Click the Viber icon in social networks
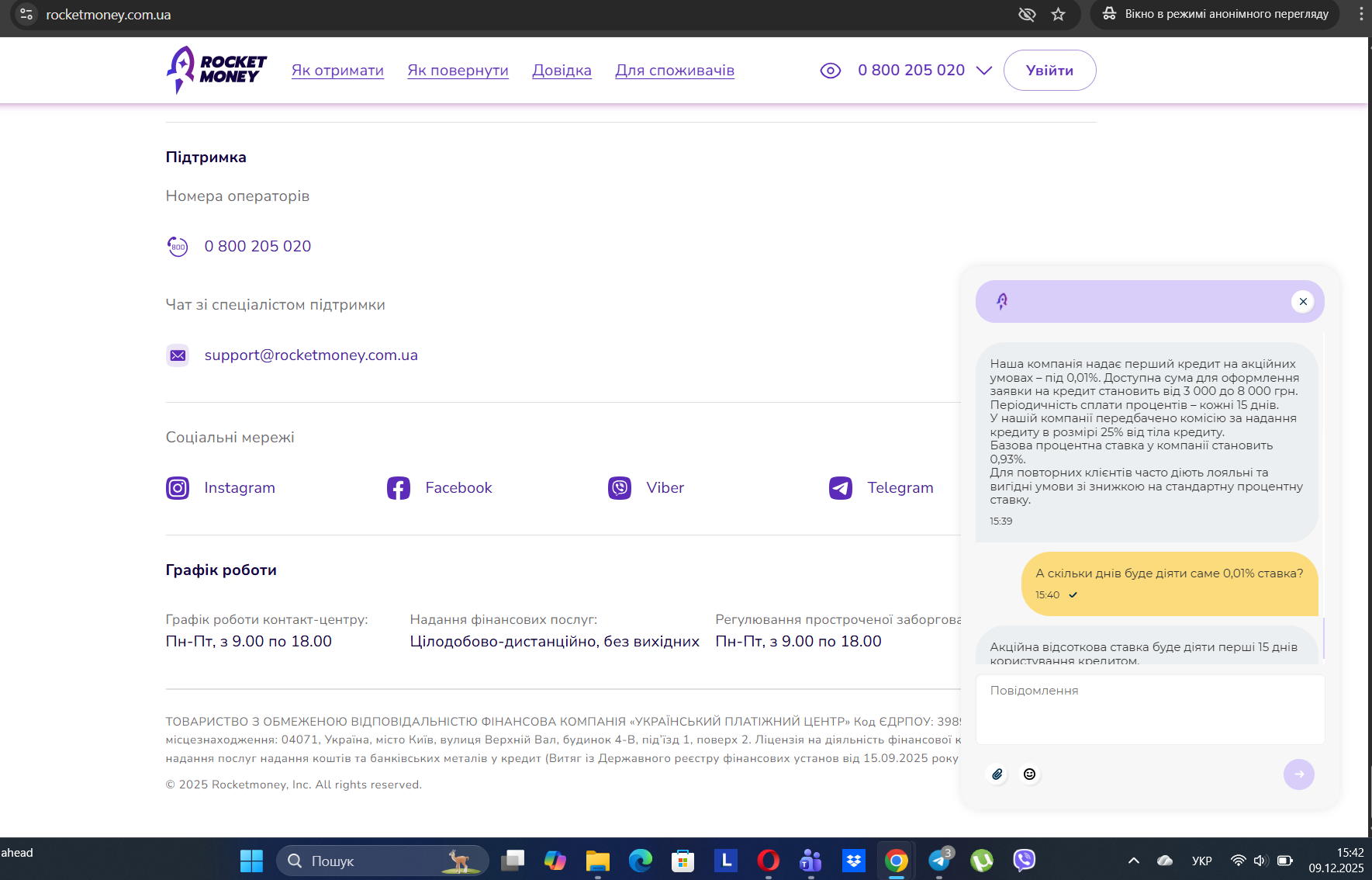This screenshot has height=880, width=1372. pyautogui.click(x=620, y=488)
